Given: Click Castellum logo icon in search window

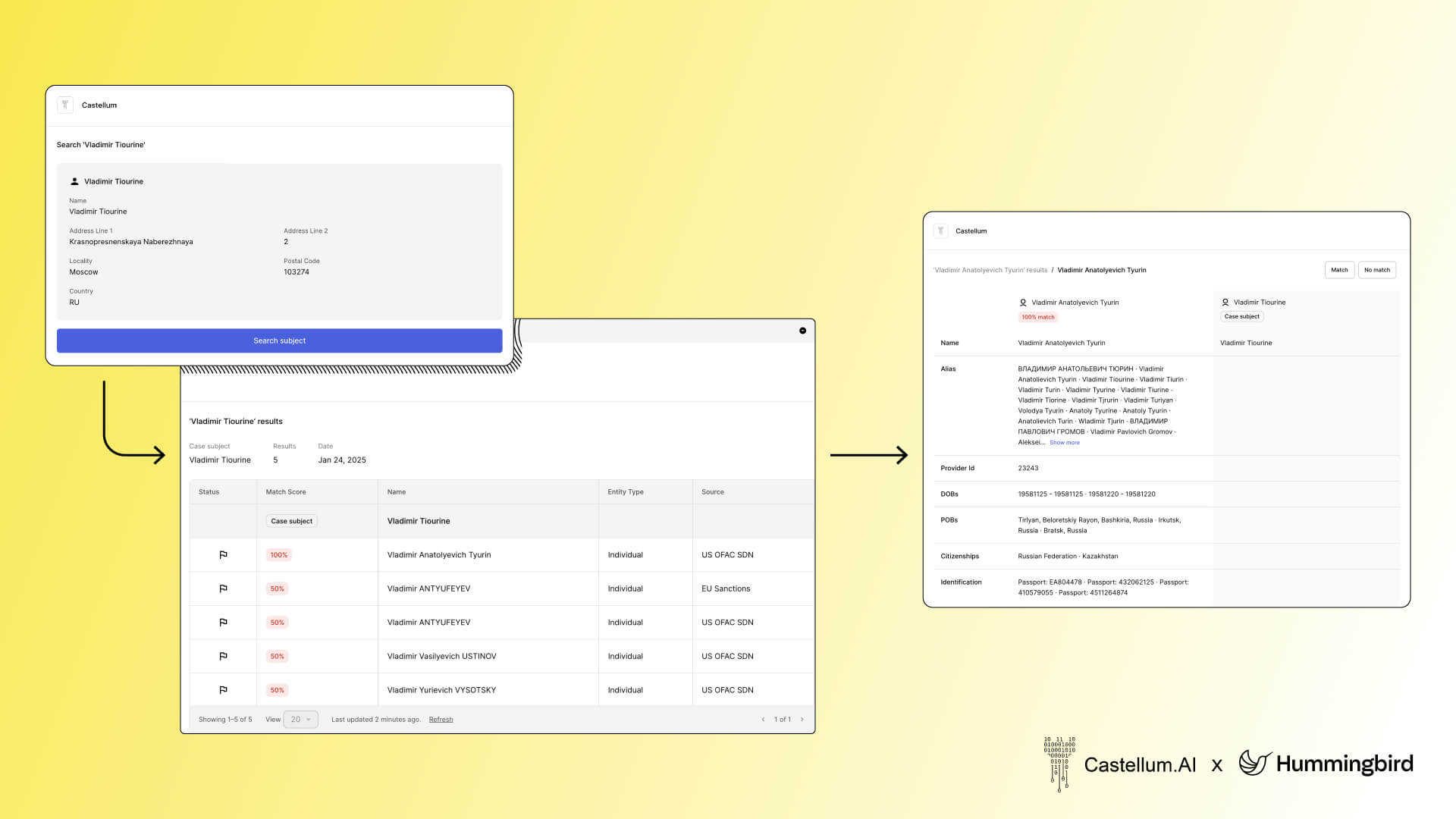Looking at the screenshot, I should point(65,105).
